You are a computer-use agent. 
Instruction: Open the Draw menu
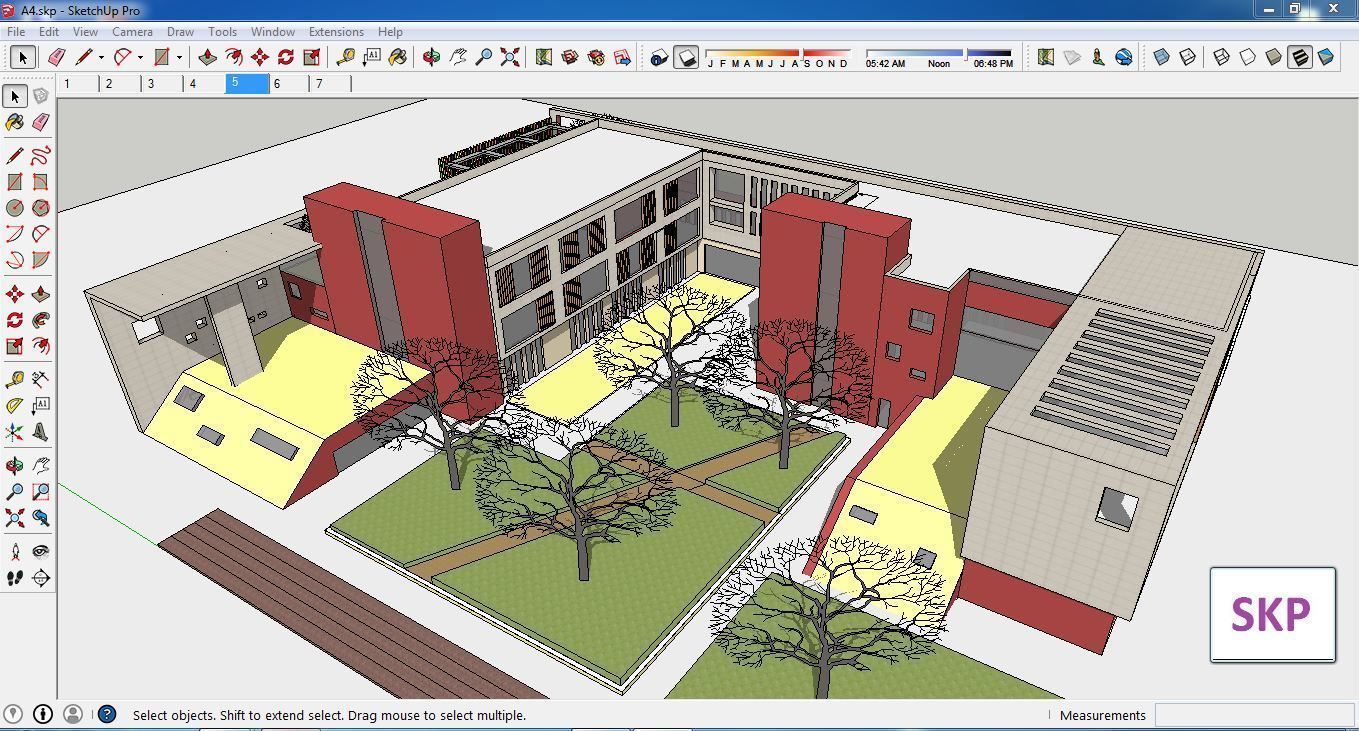[x=180, y=31]
